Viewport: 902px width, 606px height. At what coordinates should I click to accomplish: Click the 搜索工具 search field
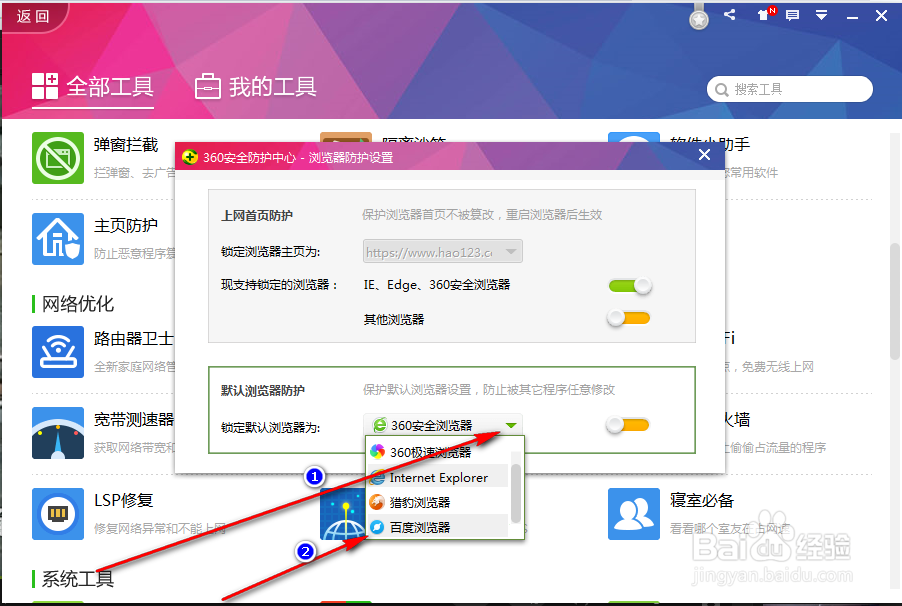[789, 89]
